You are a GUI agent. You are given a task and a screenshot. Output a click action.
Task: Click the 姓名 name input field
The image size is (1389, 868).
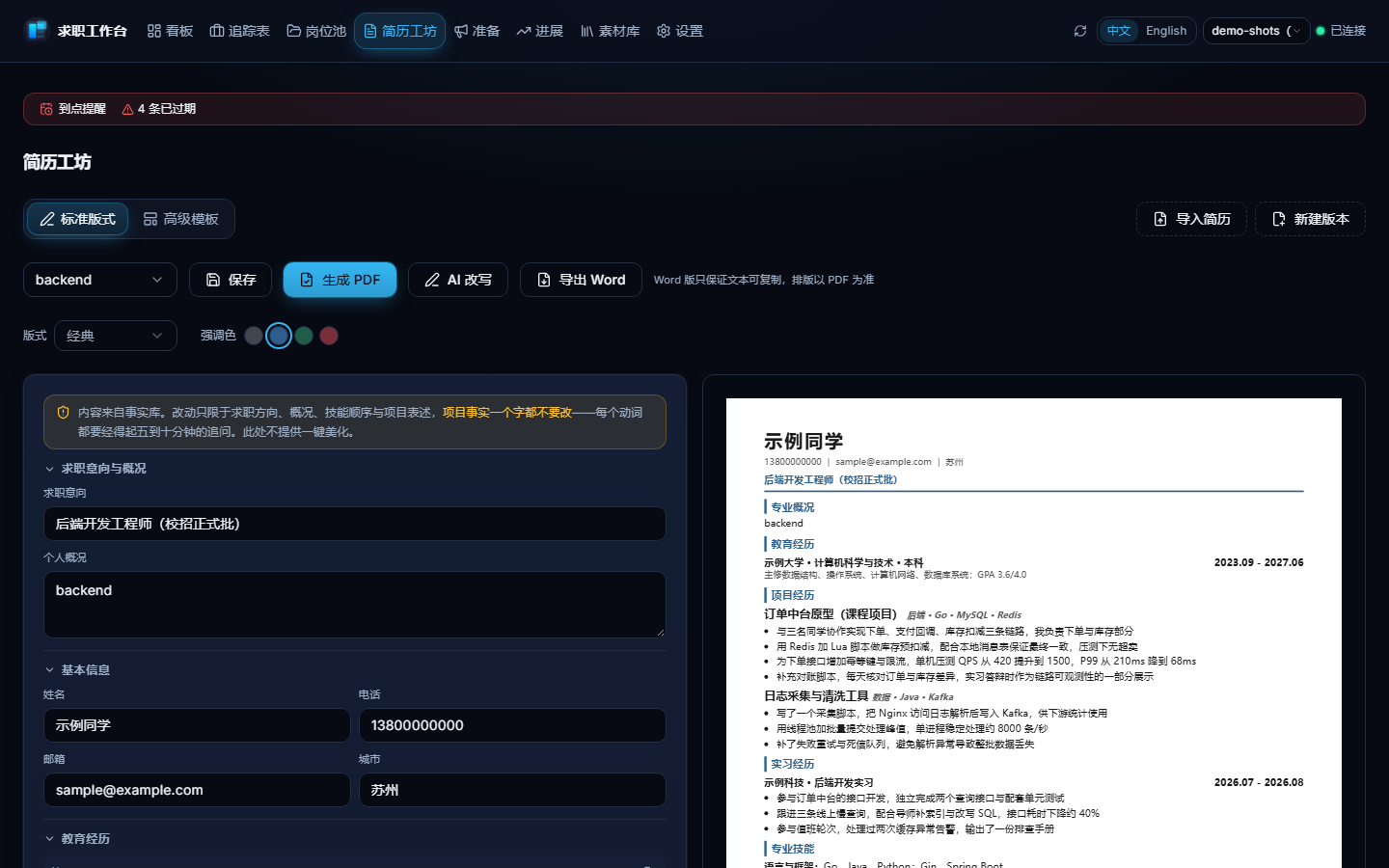pyautogui.click(x=197, y=725)
